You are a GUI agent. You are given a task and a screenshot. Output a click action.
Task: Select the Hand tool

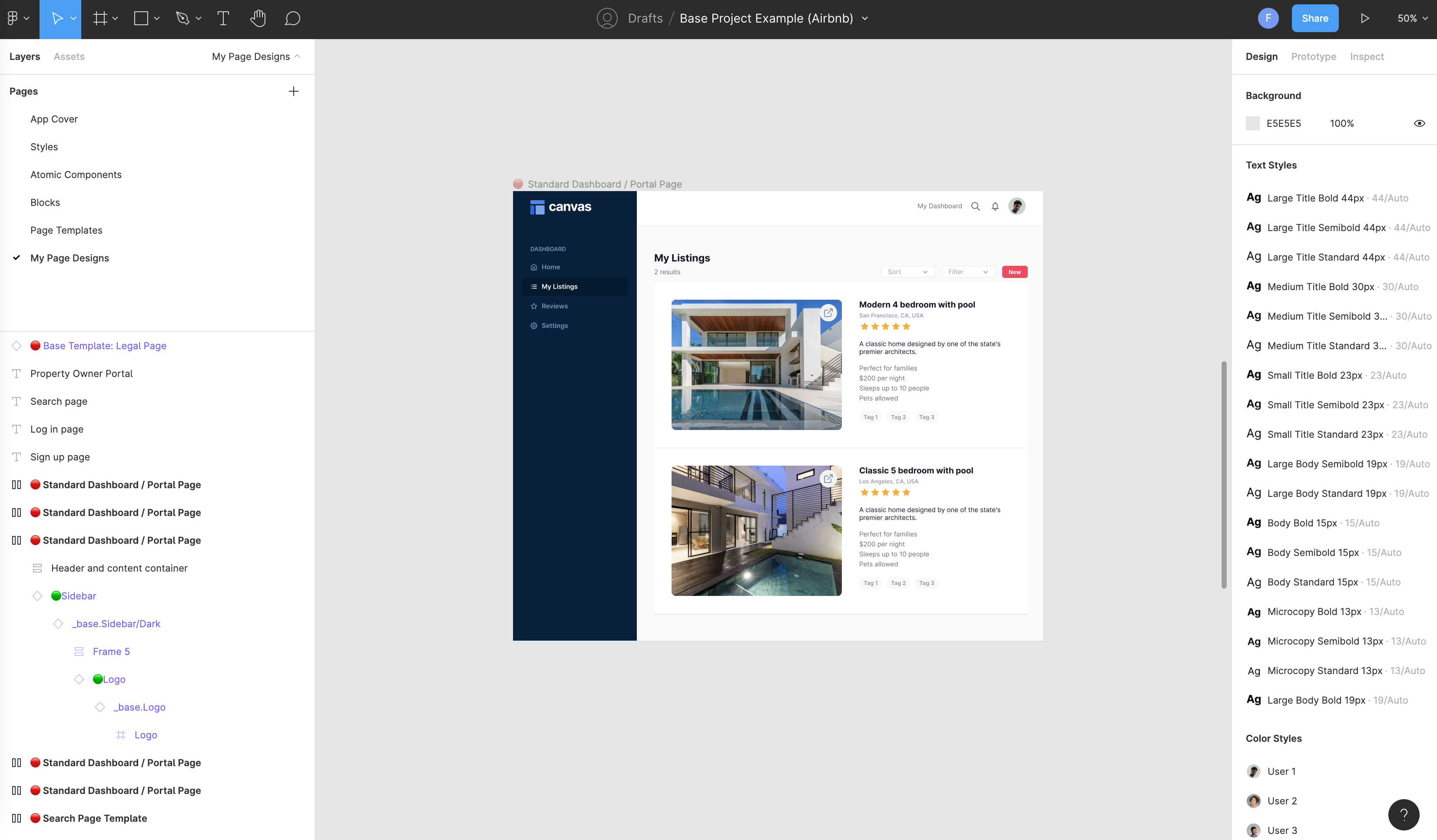point(258,18)
